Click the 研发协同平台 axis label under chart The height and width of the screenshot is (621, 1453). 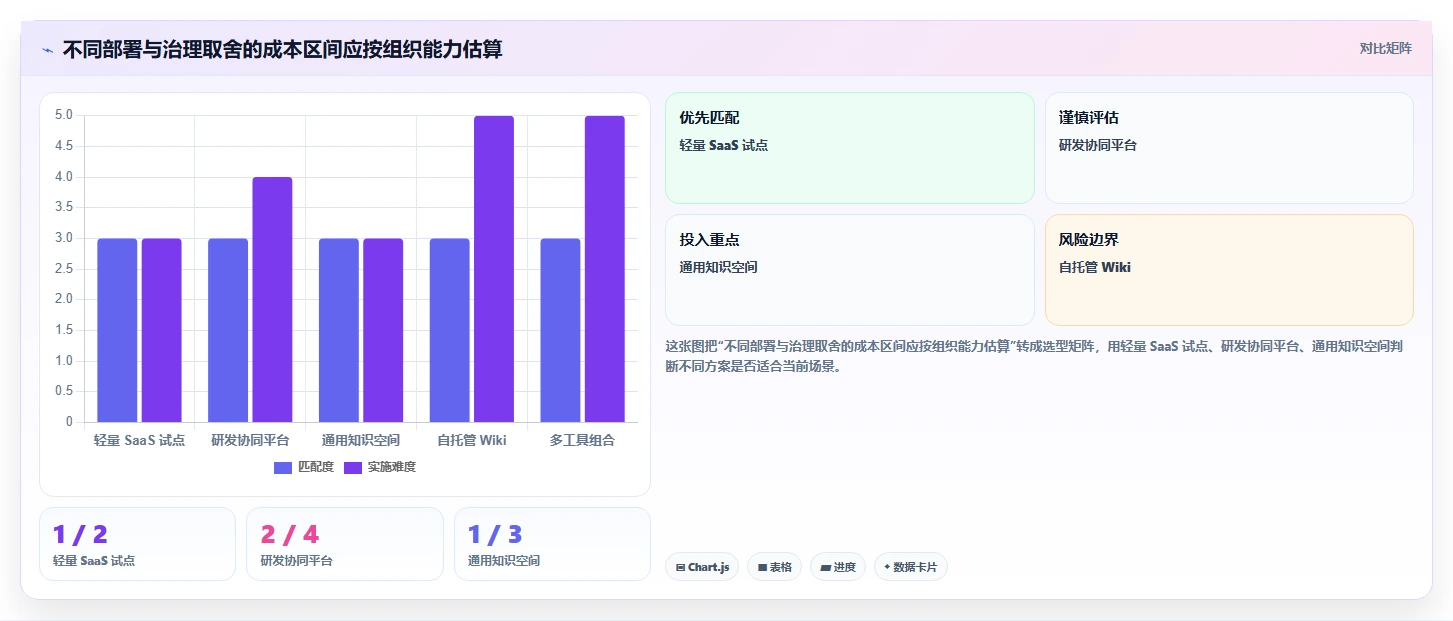(250, 440)
